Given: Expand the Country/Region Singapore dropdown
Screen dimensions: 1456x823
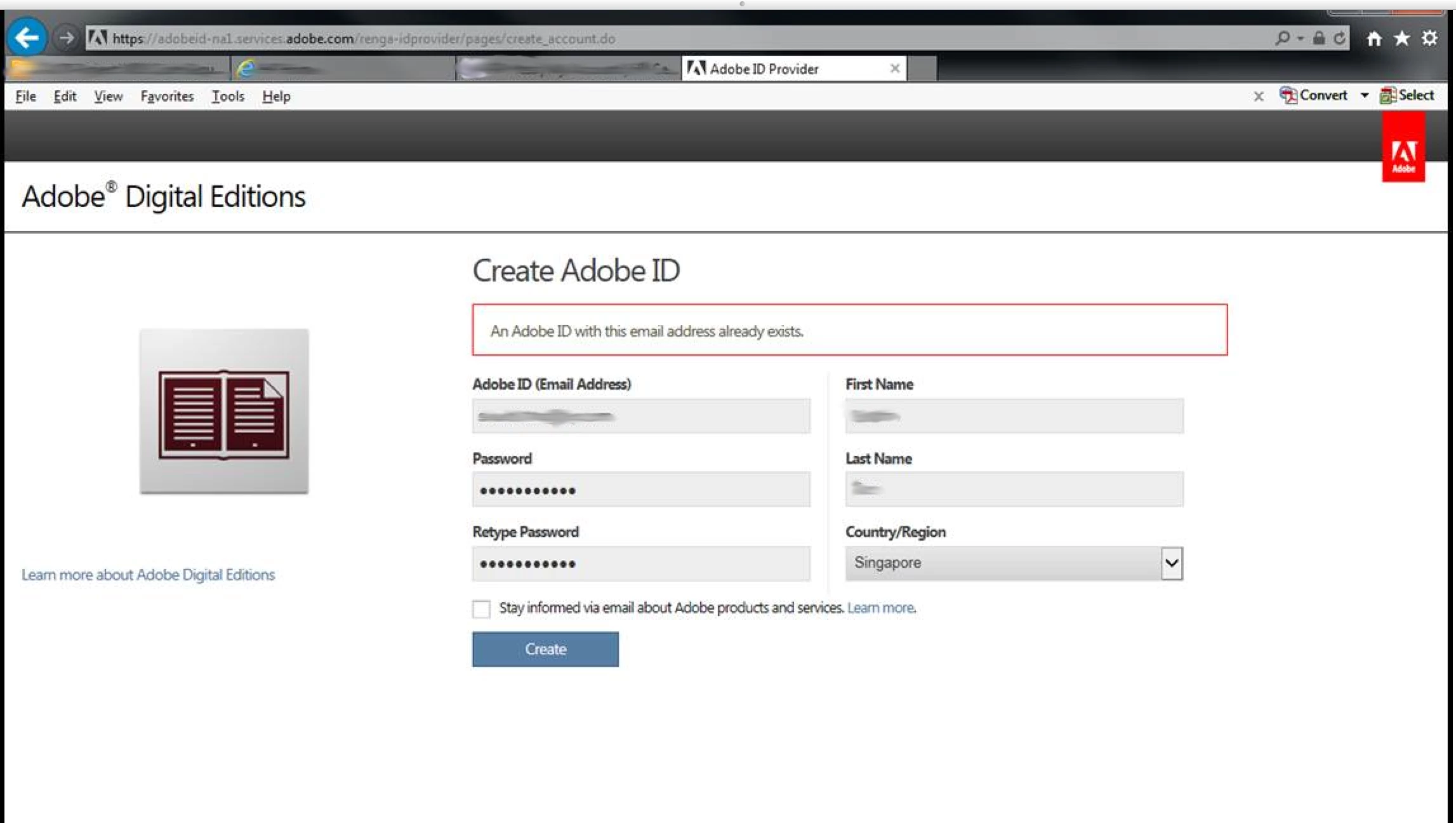Looking at the screenshot, I should point(1171,563).
